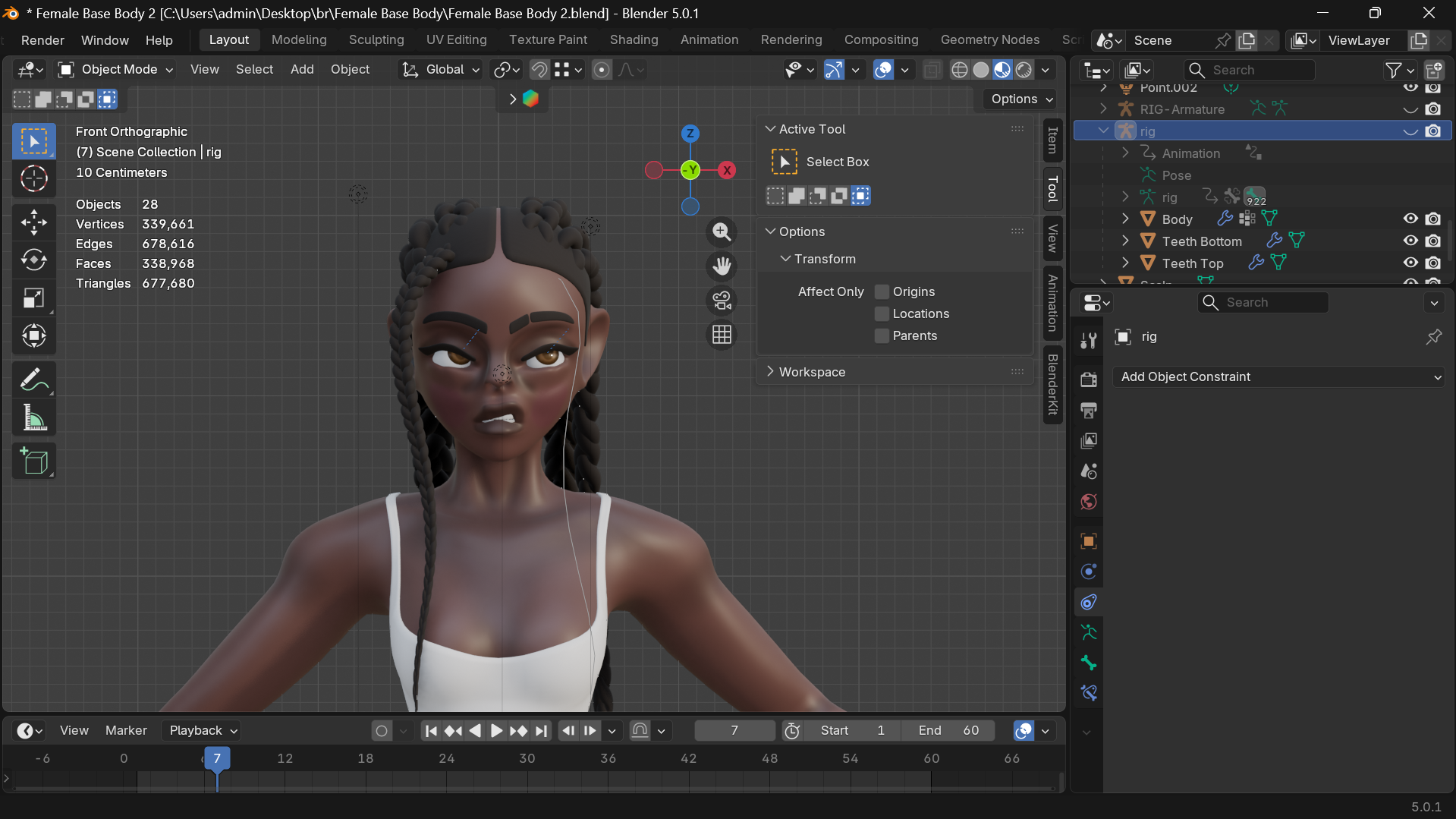
Task: Toggle camera view in the viewport
Action: click(722, 301)
